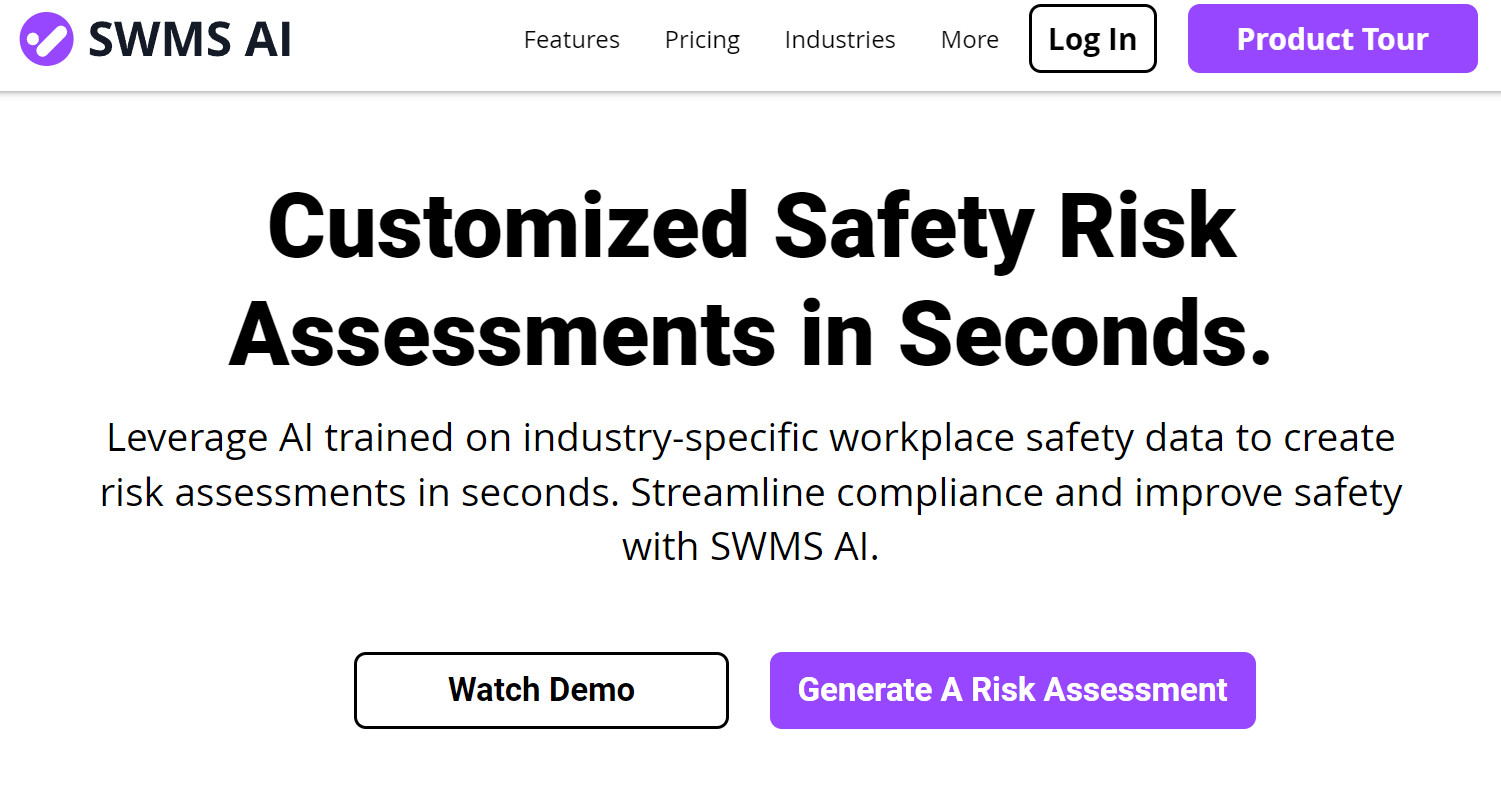Click the Watch Demo button
The image size is (1501, 797).
click(x=541, y=690)
